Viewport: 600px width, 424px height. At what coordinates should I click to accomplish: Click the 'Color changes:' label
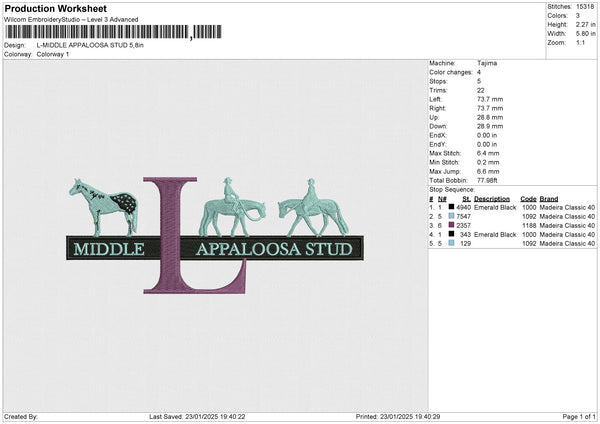click(x=451, y=72)
